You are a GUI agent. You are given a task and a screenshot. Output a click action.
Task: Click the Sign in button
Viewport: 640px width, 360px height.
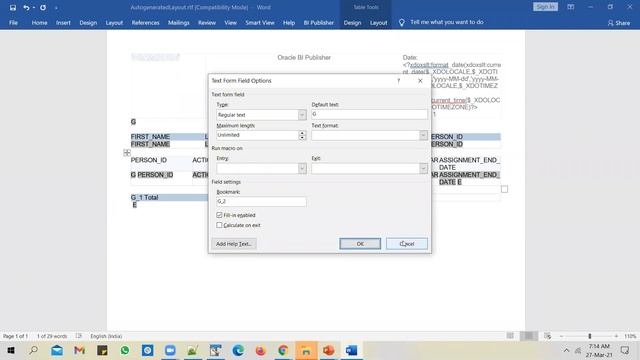tap(545, 7)
